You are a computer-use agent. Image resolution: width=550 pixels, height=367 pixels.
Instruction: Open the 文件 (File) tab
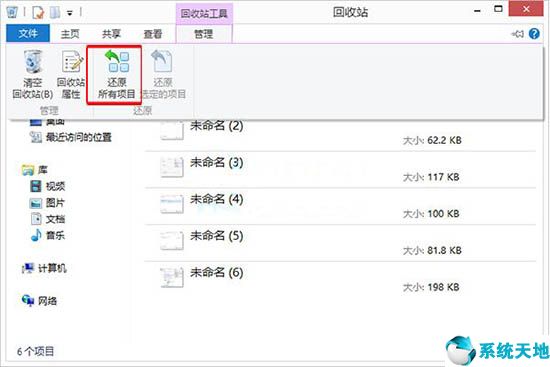click(28, 34)
